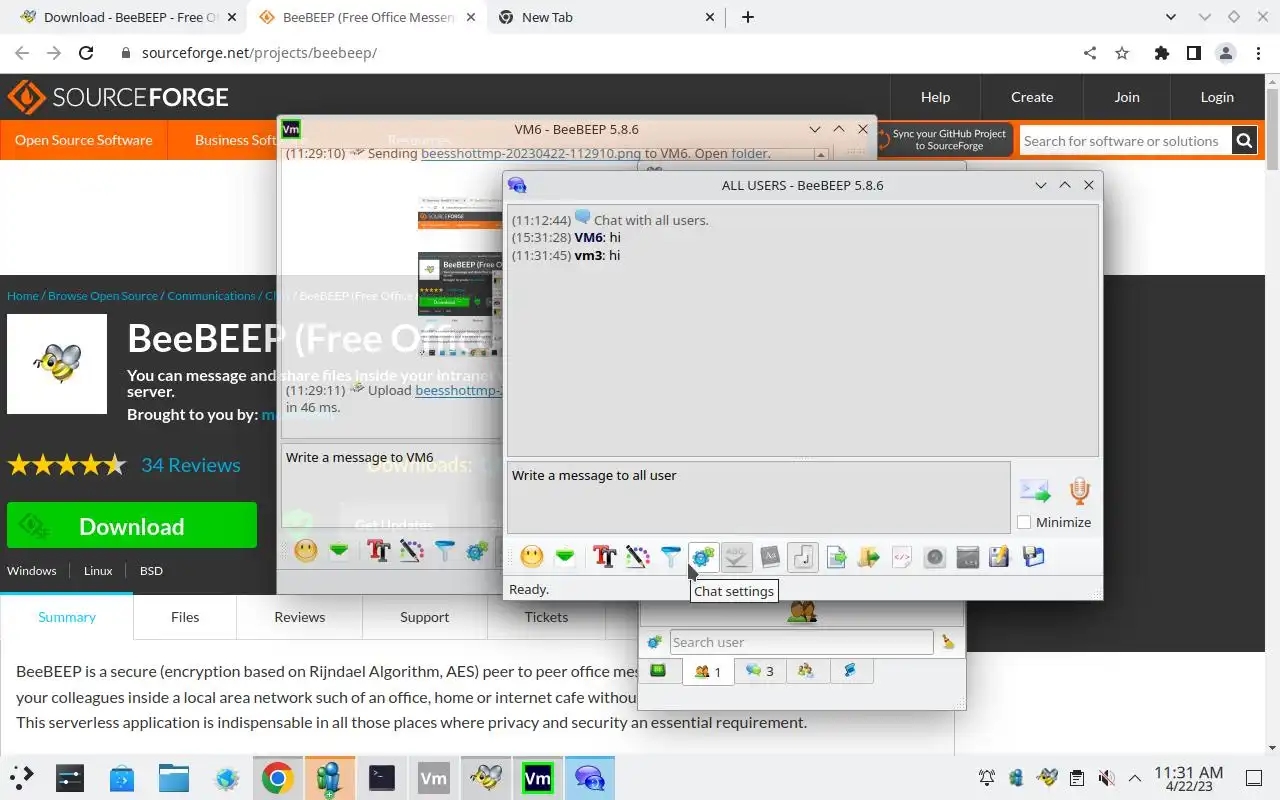The height and width of the screenshot is (800, 1280).
Task: Open font settings (TT icon) in ALL USERS chat
Action: [x=604, y=556]
